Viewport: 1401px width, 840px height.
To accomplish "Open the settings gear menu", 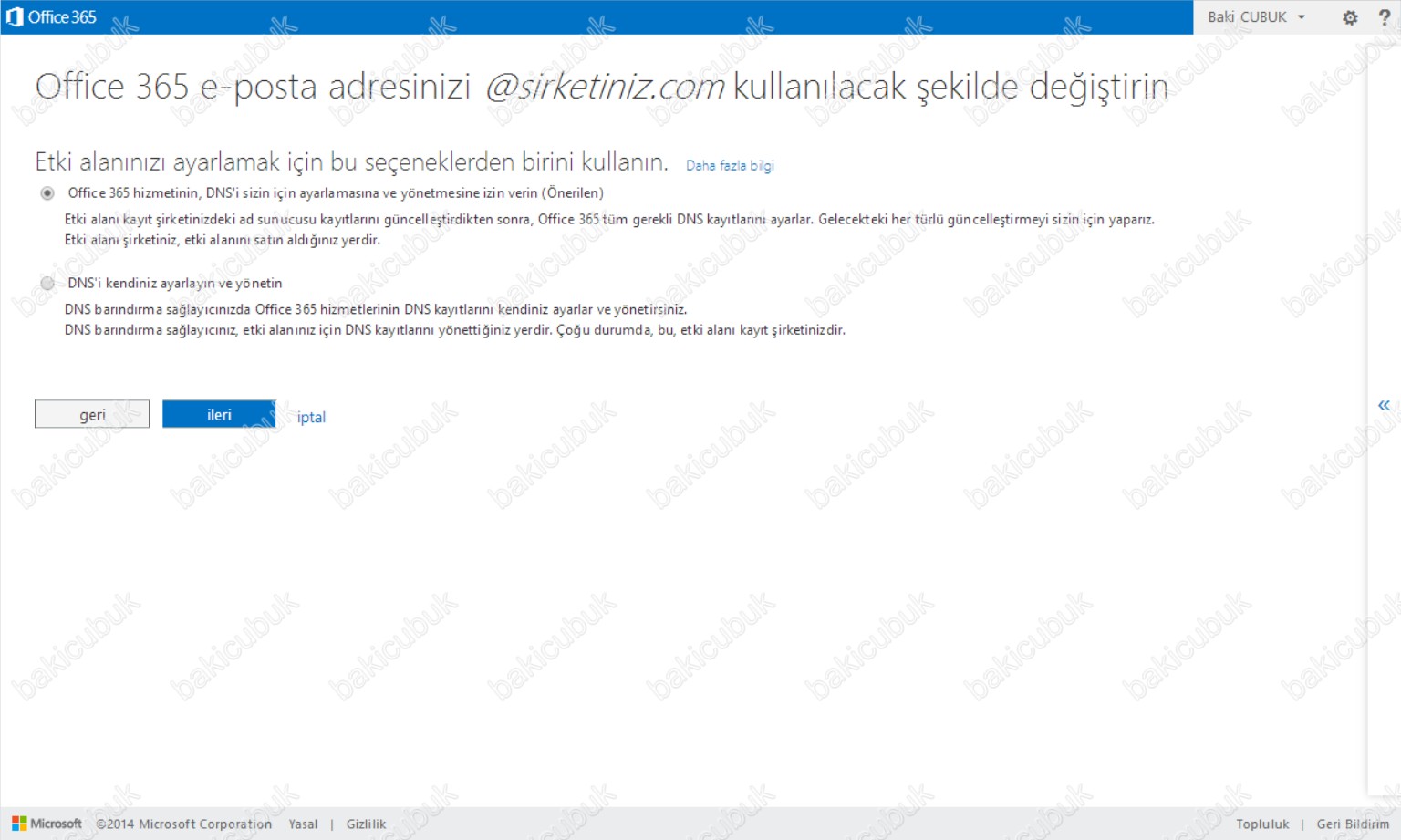I will coord(1350,17).
